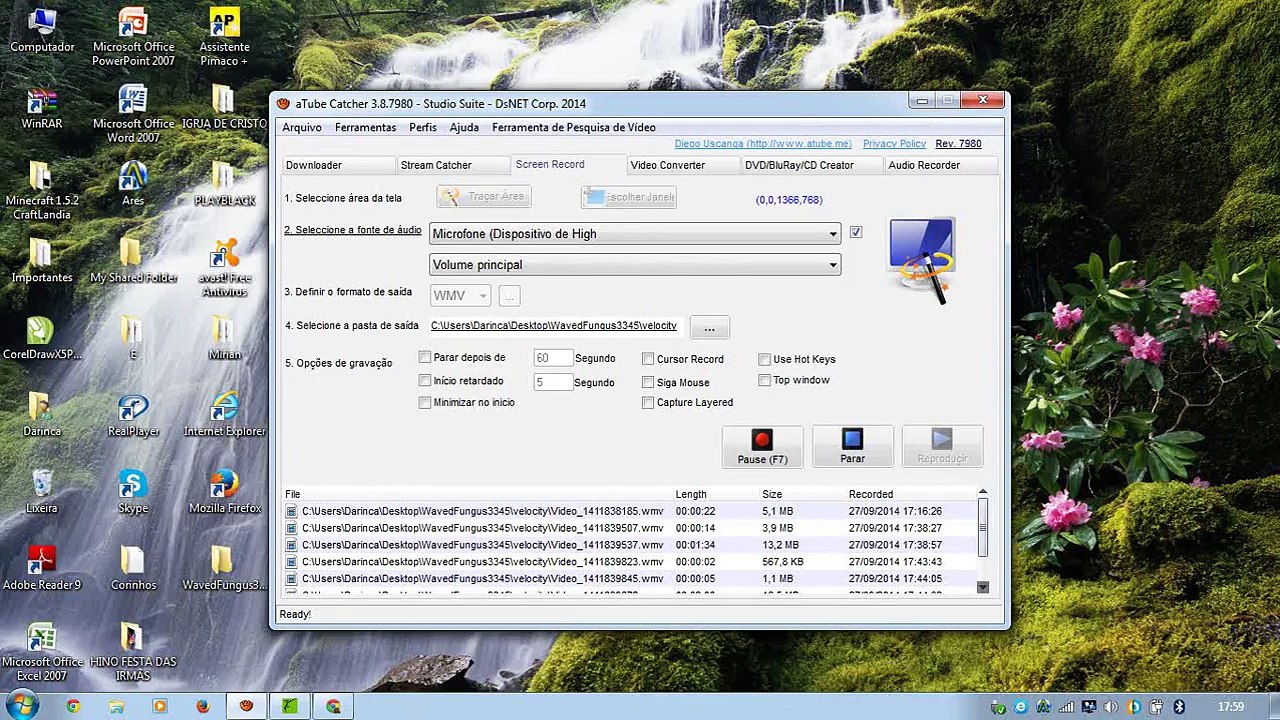1280x720 pixels.
Task: Open Microsoft Office PowerPoint 2007 shortcut
Action: (x=133, y=36)
